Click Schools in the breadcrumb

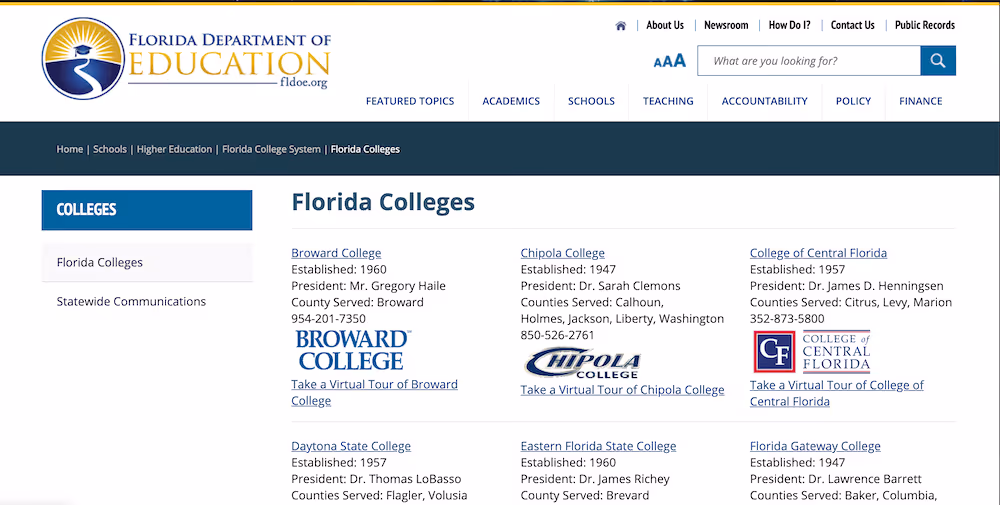(110, 149)
